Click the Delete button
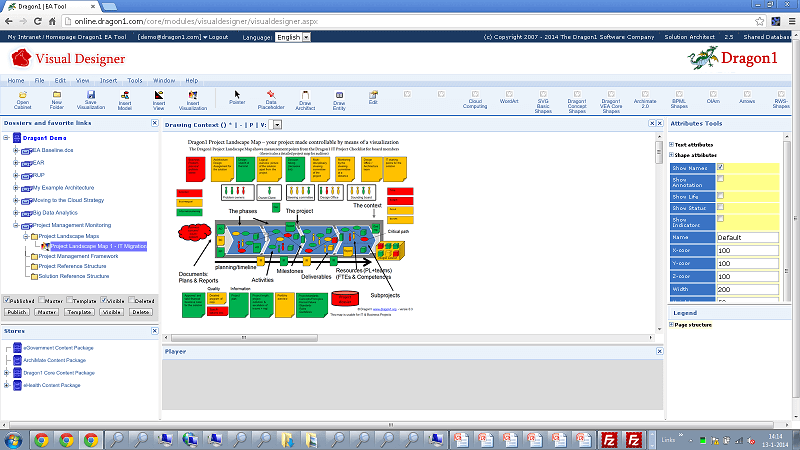 coord(141,312)
